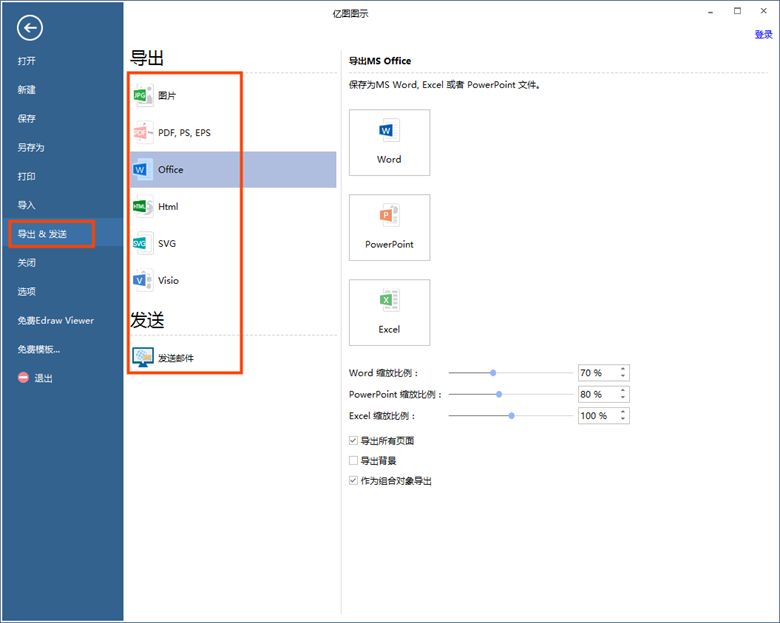This screenshot has height=623, width=780.
Task: Export to PowerPoint file button
Action: click(389, 227)
